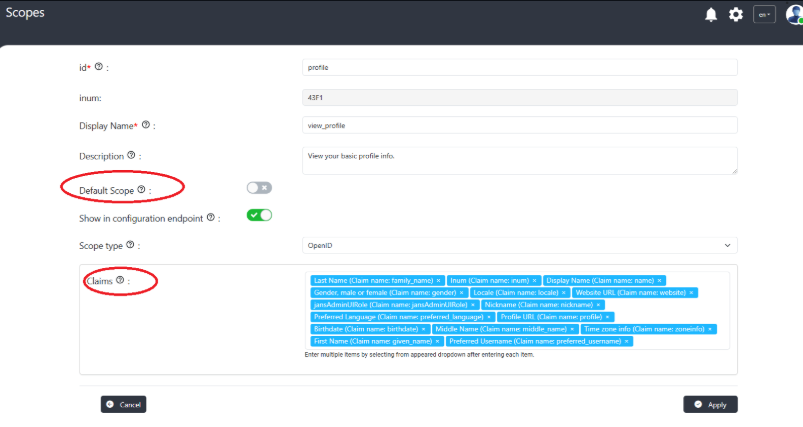Open the notifications bell icon
803x427 pixels.
pyautogui.click(x=711, y=14)
